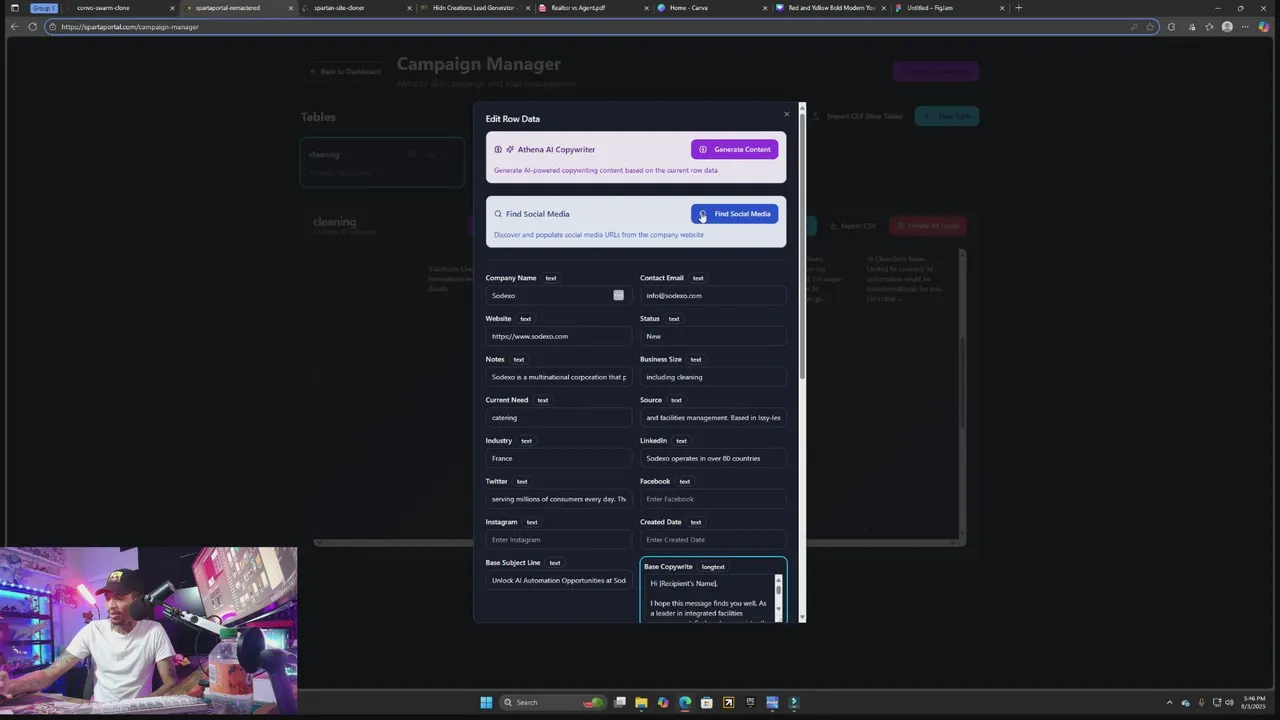Image resolution: width=1280 pixels, height=720 pixels.
Task: Click the LinkedIn field
Action: (x=712, y=458)
